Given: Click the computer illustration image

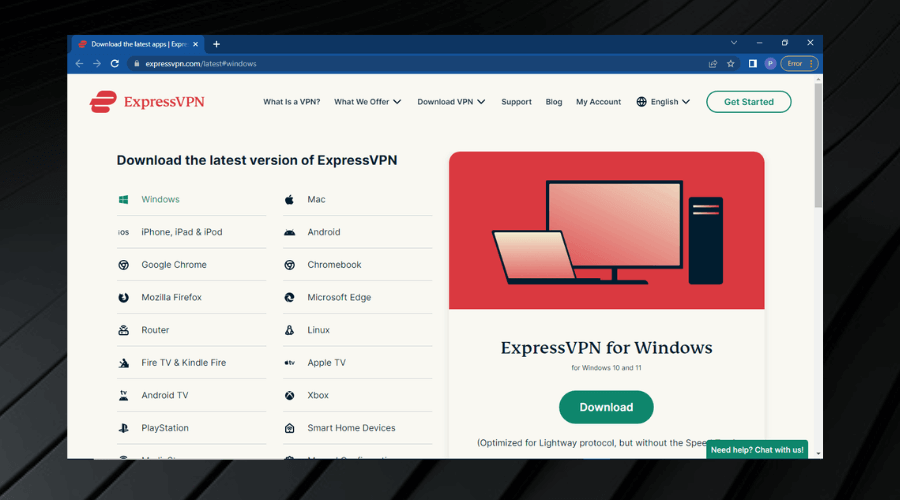Looking at the screenshot, I should (x=607, y=231).
